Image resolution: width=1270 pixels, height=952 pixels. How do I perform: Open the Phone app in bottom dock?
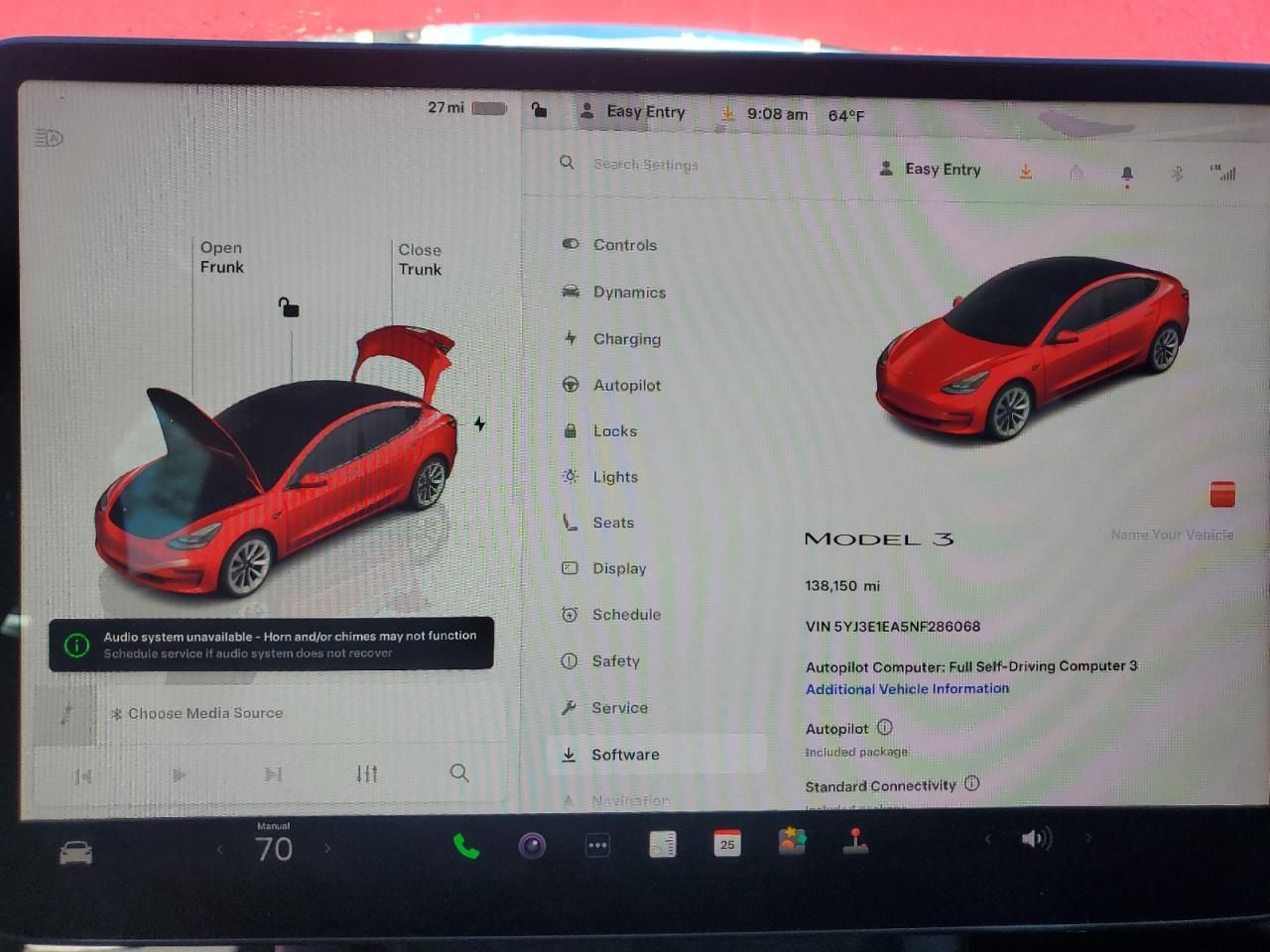(465, 846)
